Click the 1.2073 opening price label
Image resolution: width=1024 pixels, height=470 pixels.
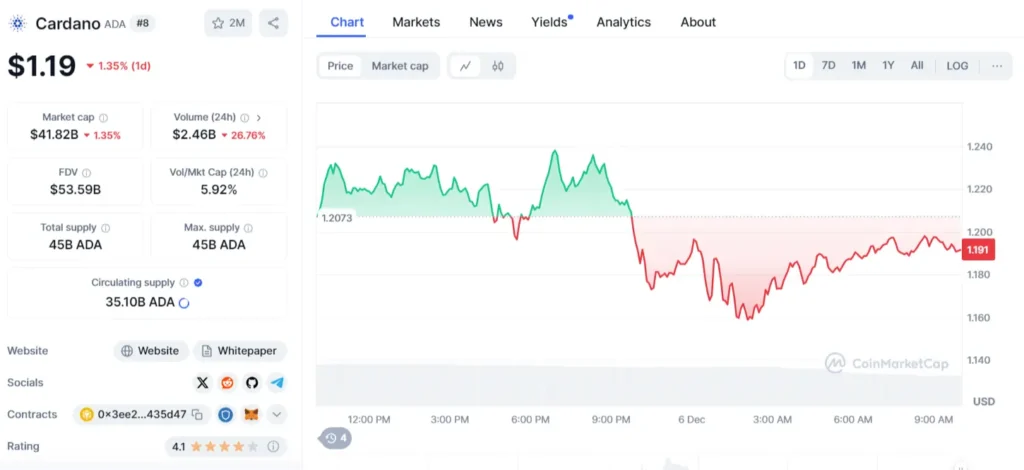[337, 217]
